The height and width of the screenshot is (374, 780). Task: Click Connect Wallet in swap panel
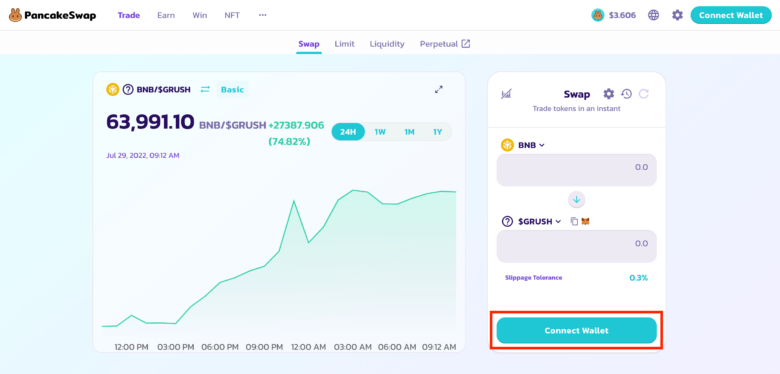tap(577, 330)
